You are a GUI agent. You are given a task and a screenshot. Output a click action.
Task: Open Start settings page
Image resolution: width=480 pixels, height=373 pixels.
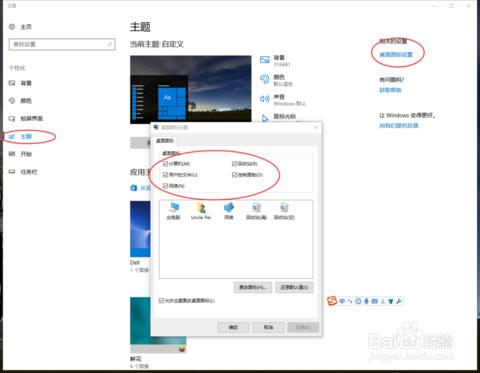point(26,154)
